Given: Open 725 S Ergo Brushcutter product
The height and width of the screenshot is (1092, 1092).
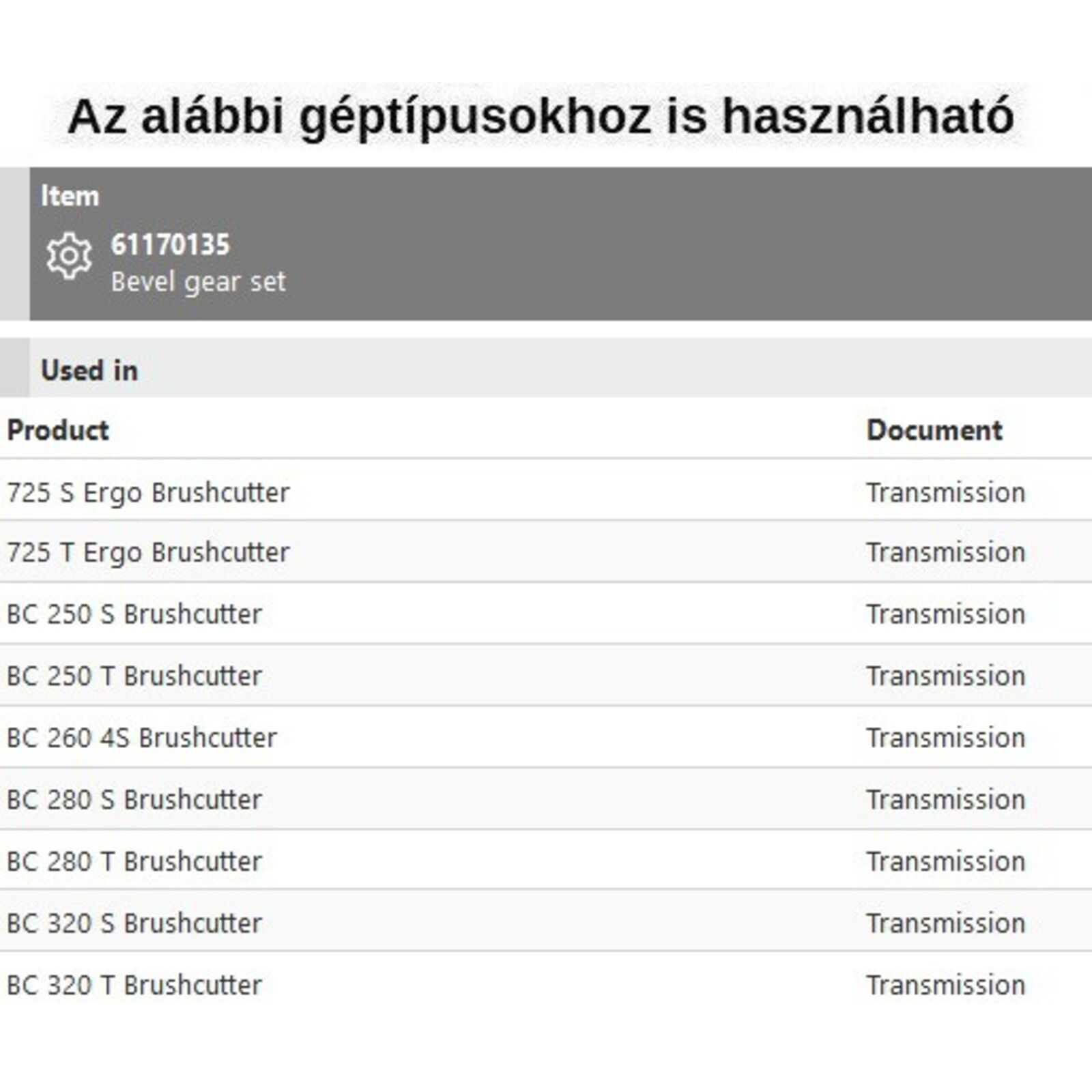Looking at the screenshot, I should tap(148, 492).
